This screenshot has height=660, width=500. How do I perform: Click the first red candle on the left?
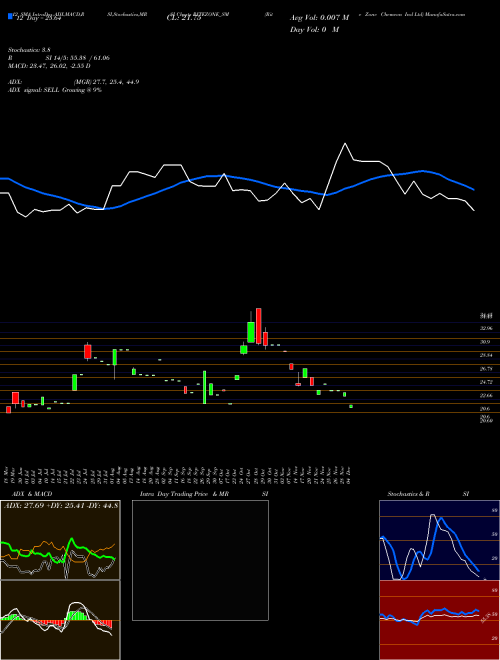[x=8, y=410]
